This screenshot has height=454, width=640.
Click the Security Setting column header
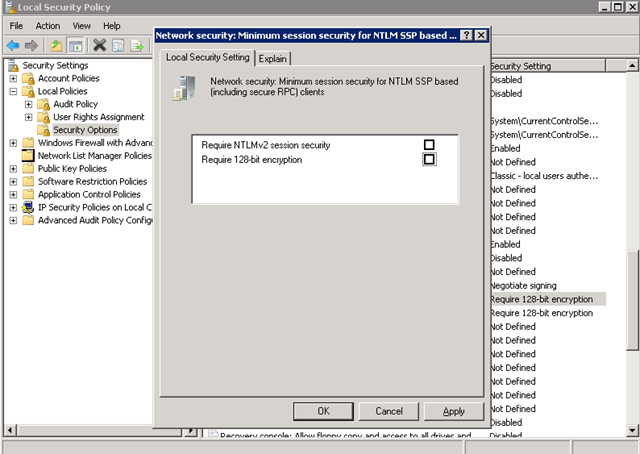[x=548, y=66]
